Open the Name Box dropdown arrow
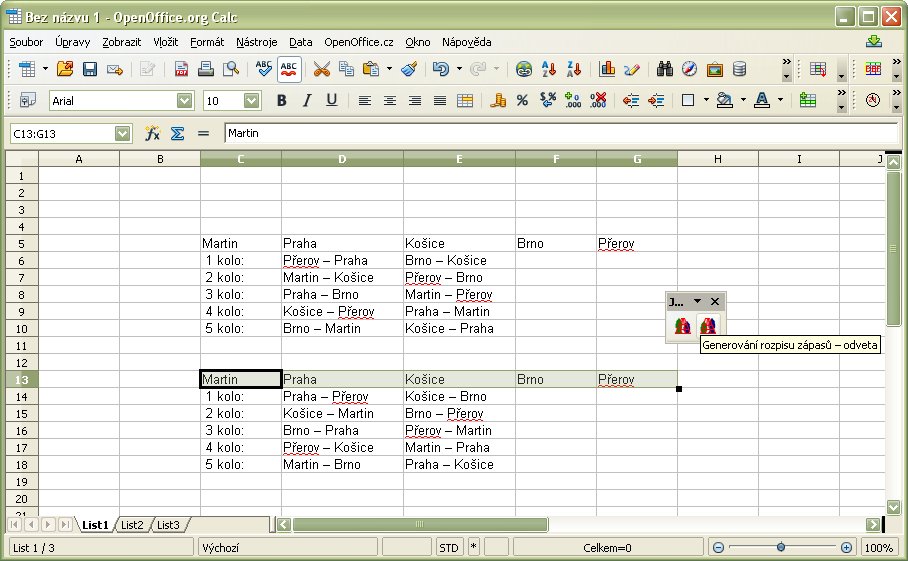This screenshot has height=561, width=908. point(122,134)
